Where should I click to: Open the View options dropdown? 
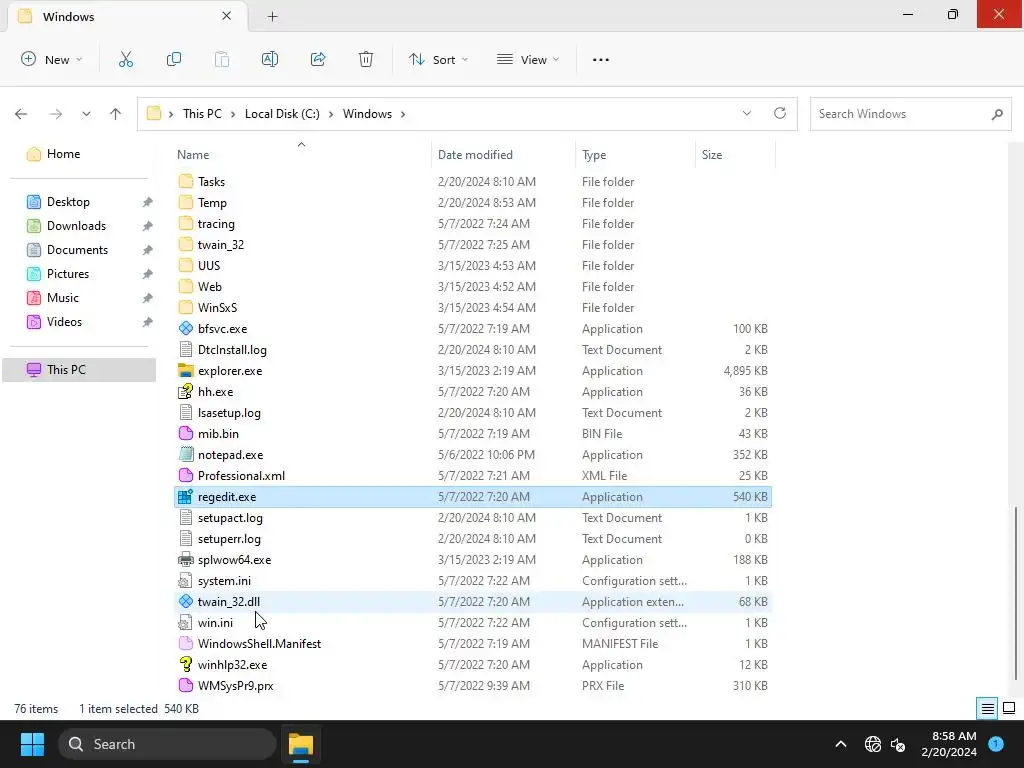(x=528, y=59)
